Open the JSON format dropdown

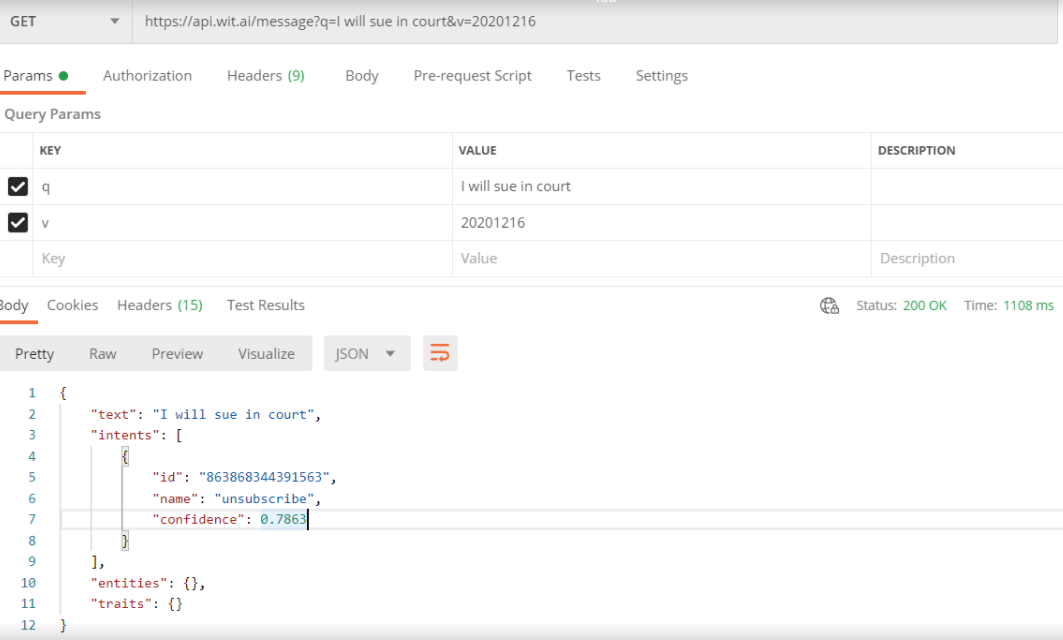click(367, 353)
